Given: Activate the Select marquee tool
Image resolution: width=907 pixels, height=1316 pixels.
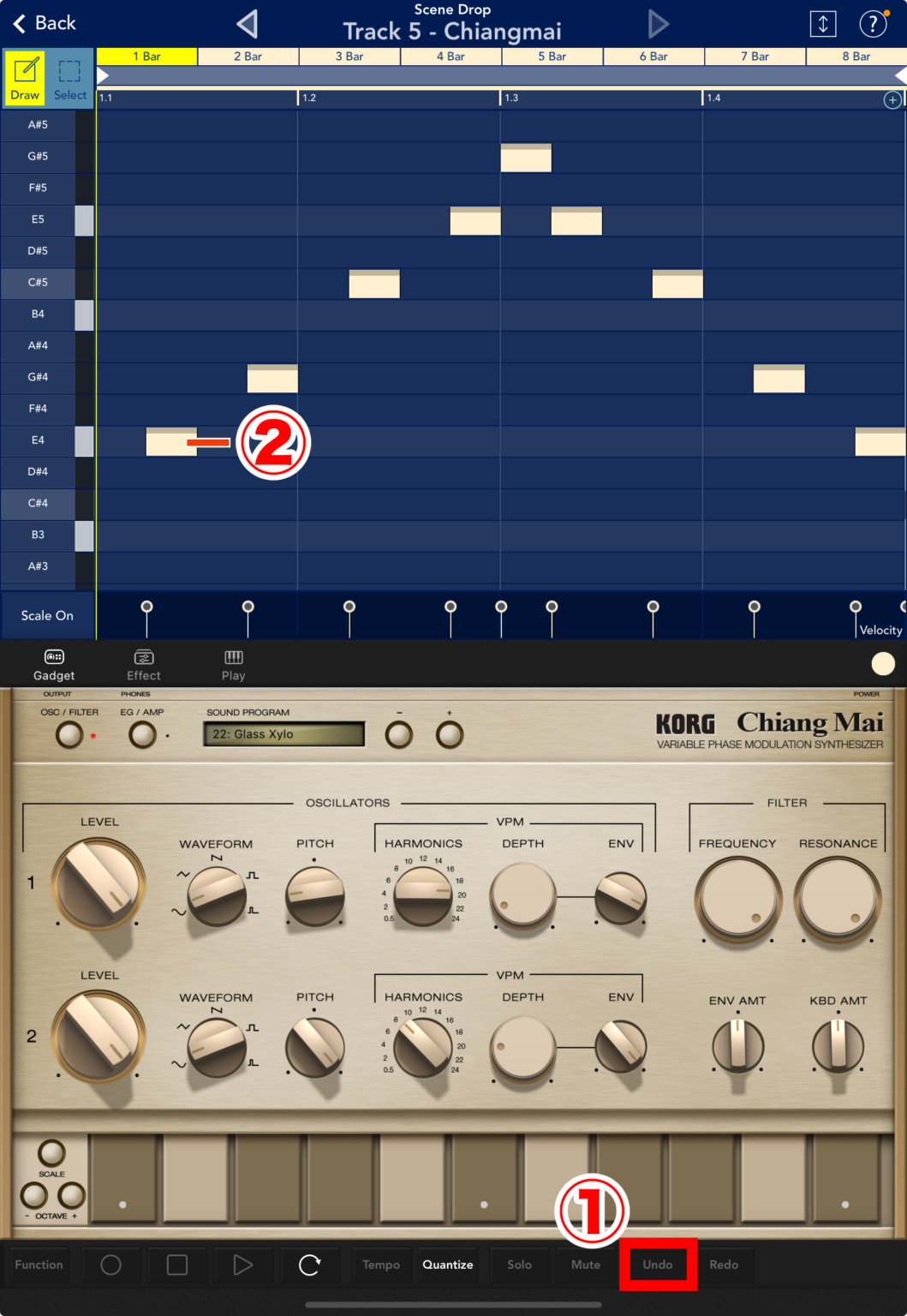Looking at the screenshot, I should [x=70, y=78].
